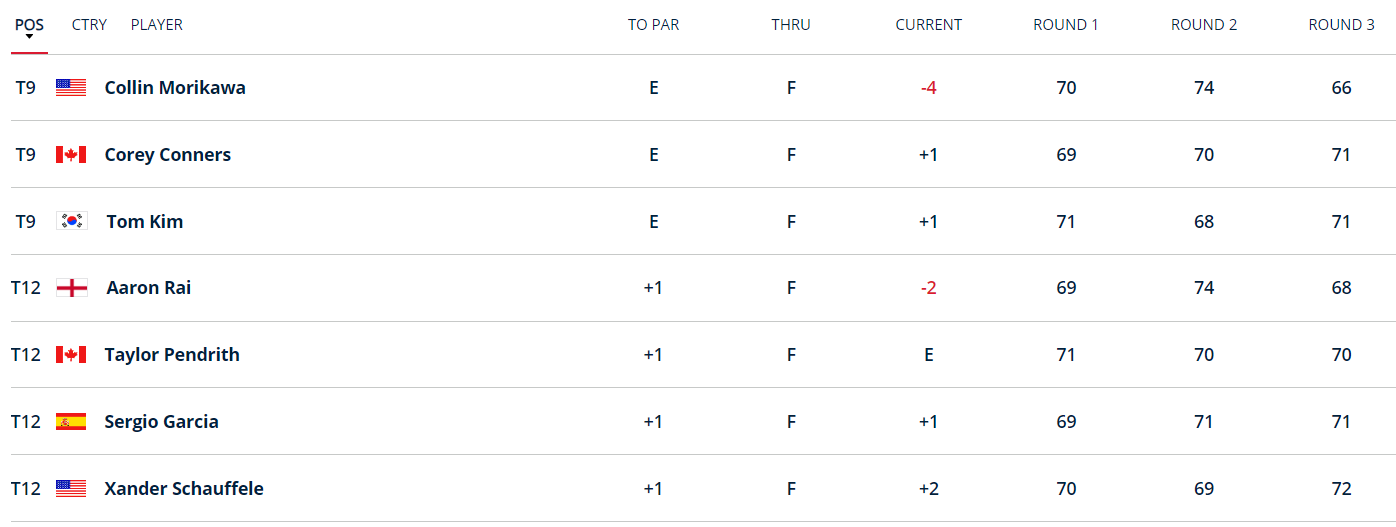Open Collin Morikawa player name link
This screenshot has width=1396, height=527.
[x=175, y=88]
